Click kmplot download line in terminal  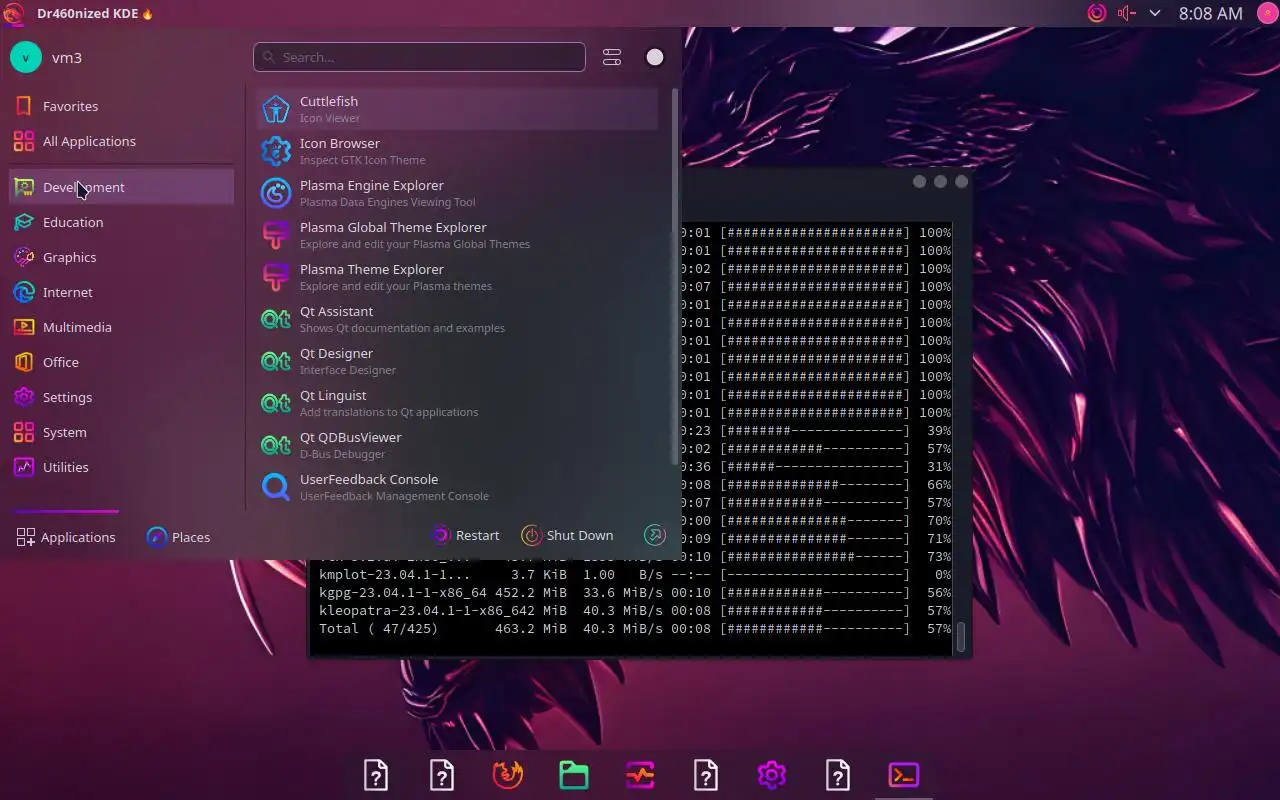[x=634, y=575]
